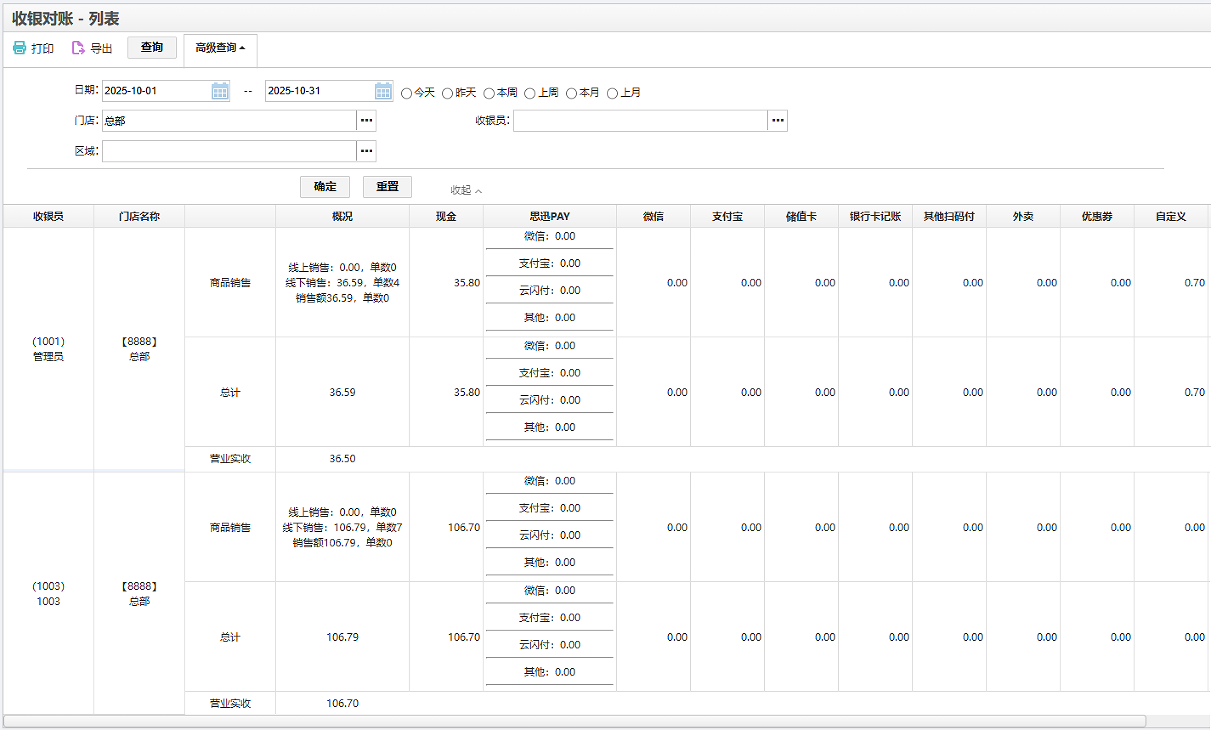Click the 思迅PAY column header

[550, 216]
